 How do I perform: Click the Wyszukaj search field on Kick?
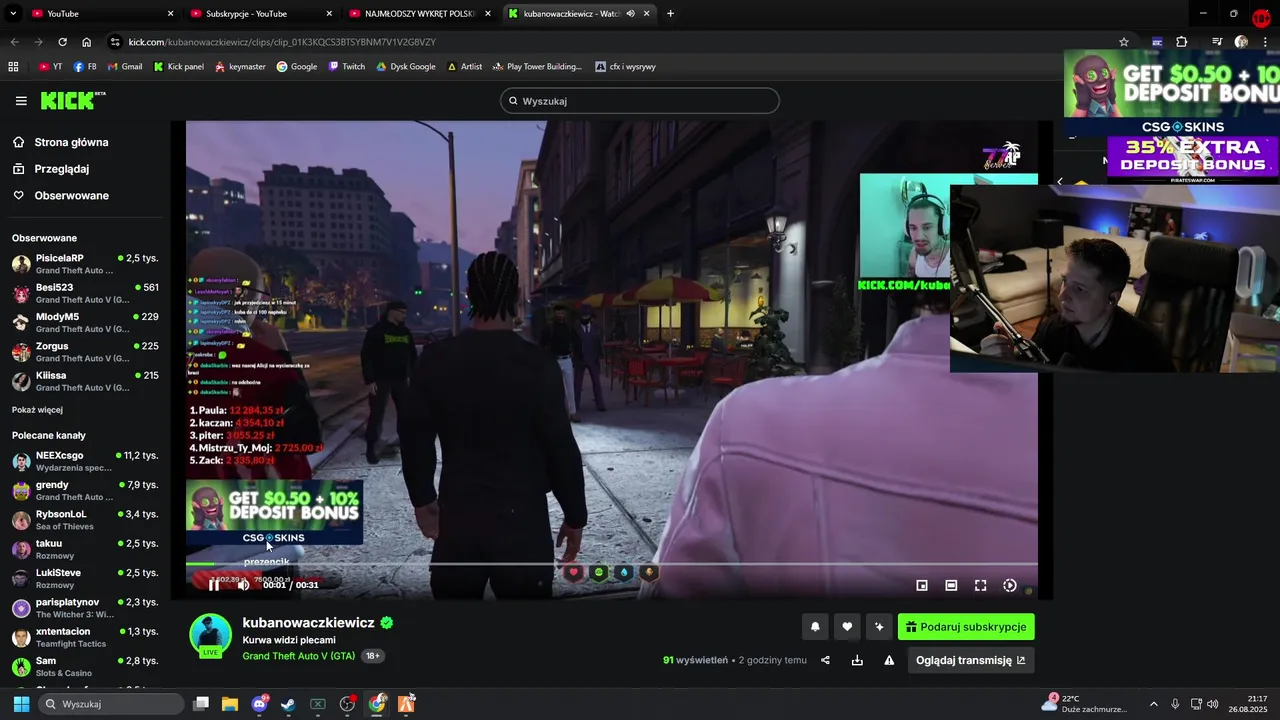640,101
